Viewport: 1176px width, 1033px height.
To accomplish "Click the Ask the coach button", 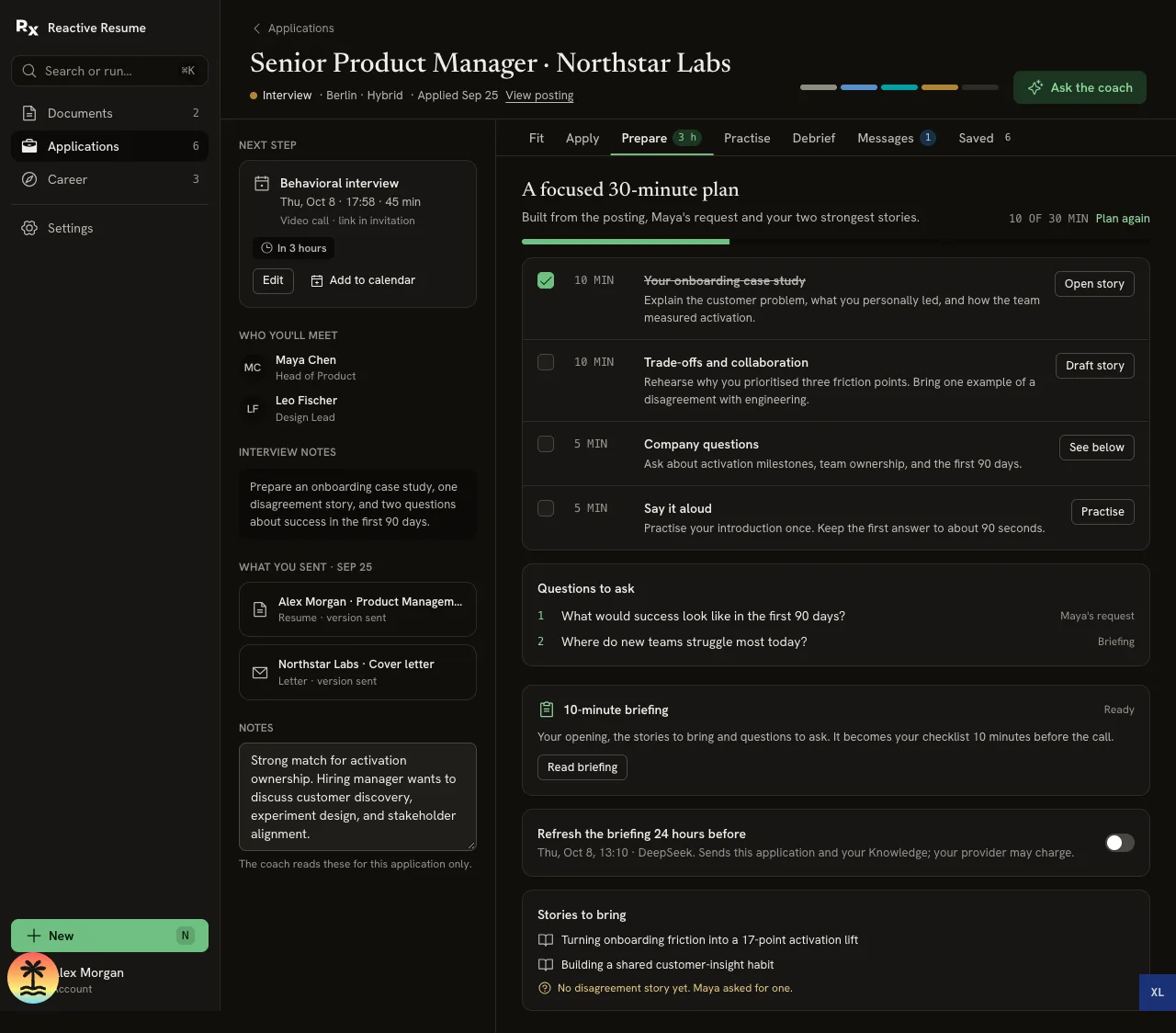I will [1080, 87].
